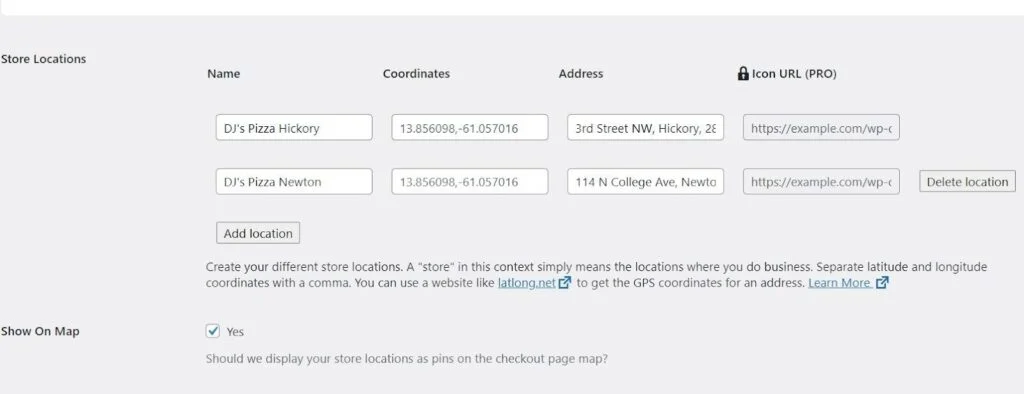Viewport: 1024px width, 394px height.
Task: Click the 3rd Street NW address field
Action: tap(645, 128)
